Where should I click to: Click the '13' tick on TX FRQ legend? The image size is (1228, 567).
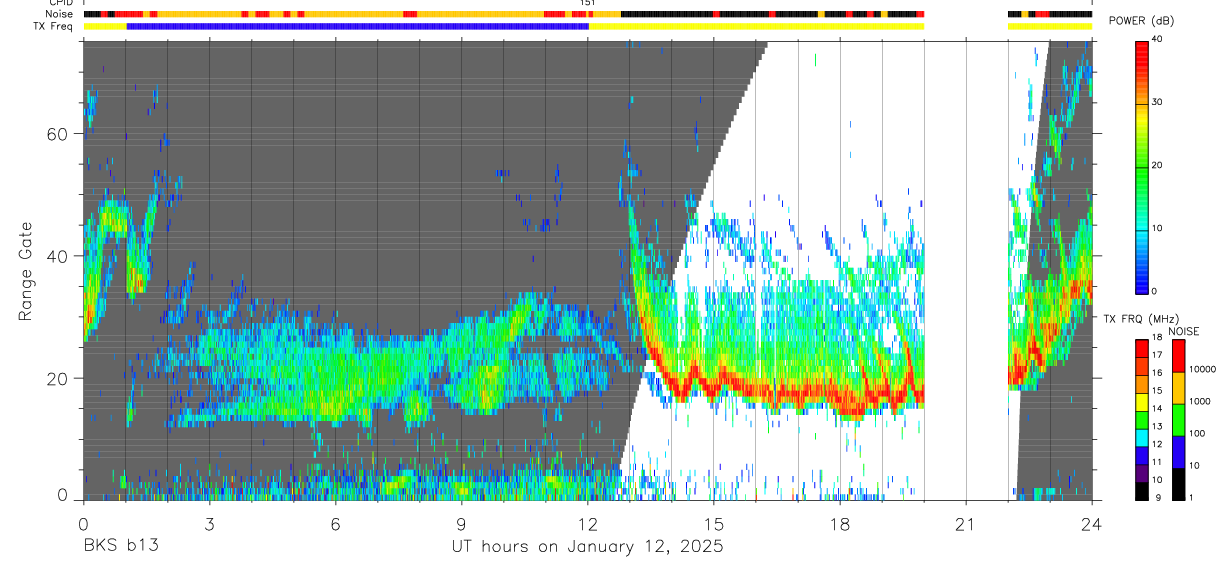point(1159,426)
